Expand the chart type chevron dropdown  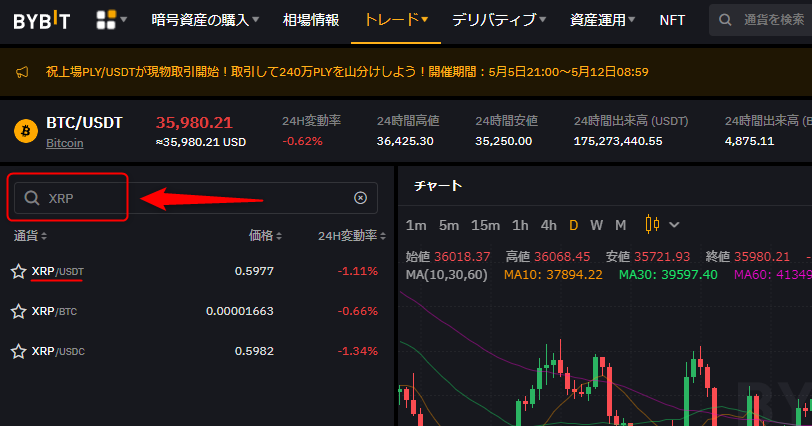(x=674, y=225)
